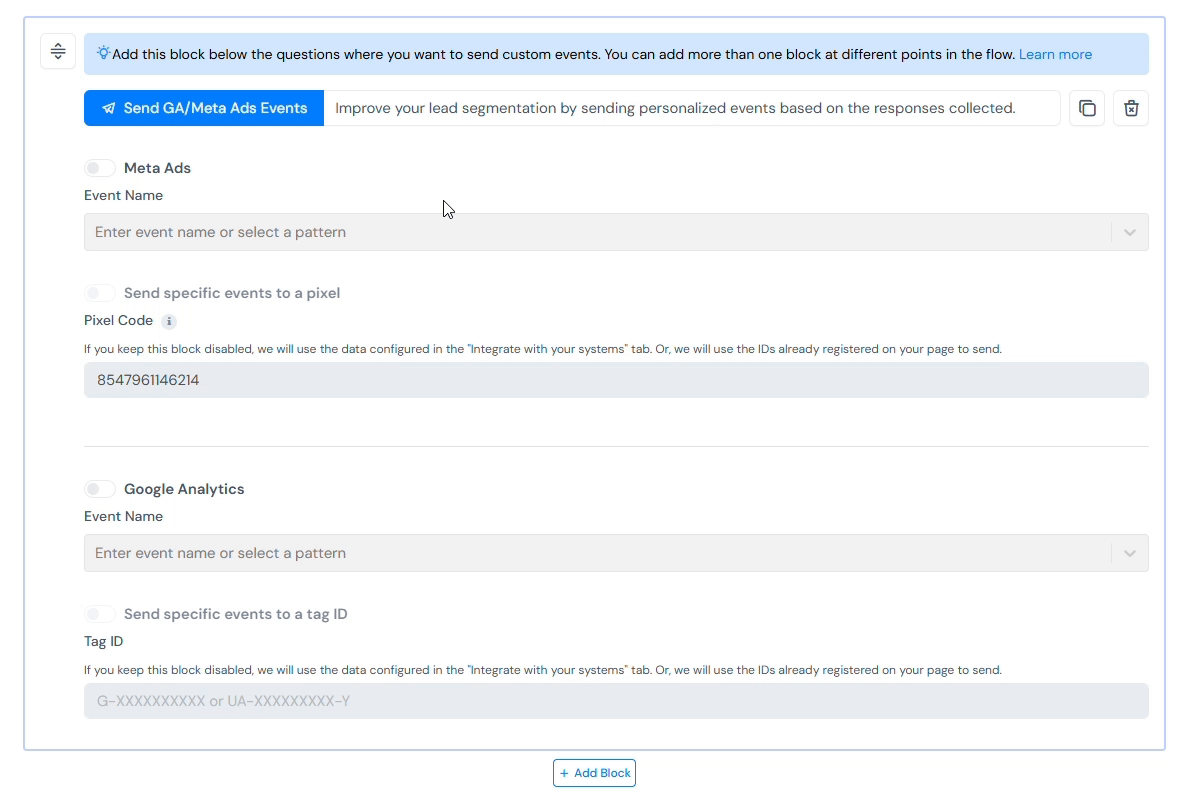Duplicate this block with the copy icon
This screenshot has width=1184, height=792.
tap(1087, 108)
